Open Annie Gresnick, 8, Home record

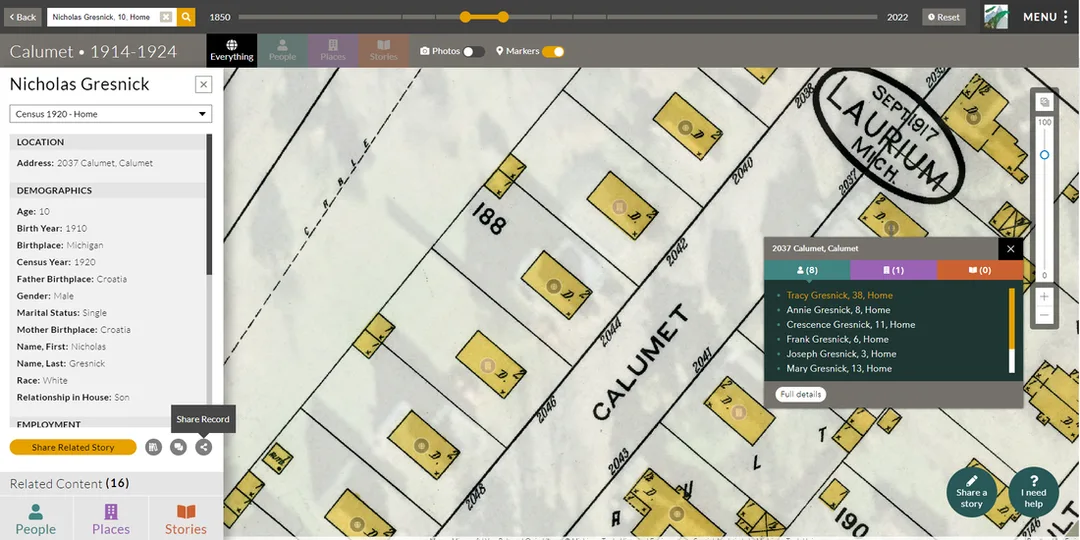838,310
